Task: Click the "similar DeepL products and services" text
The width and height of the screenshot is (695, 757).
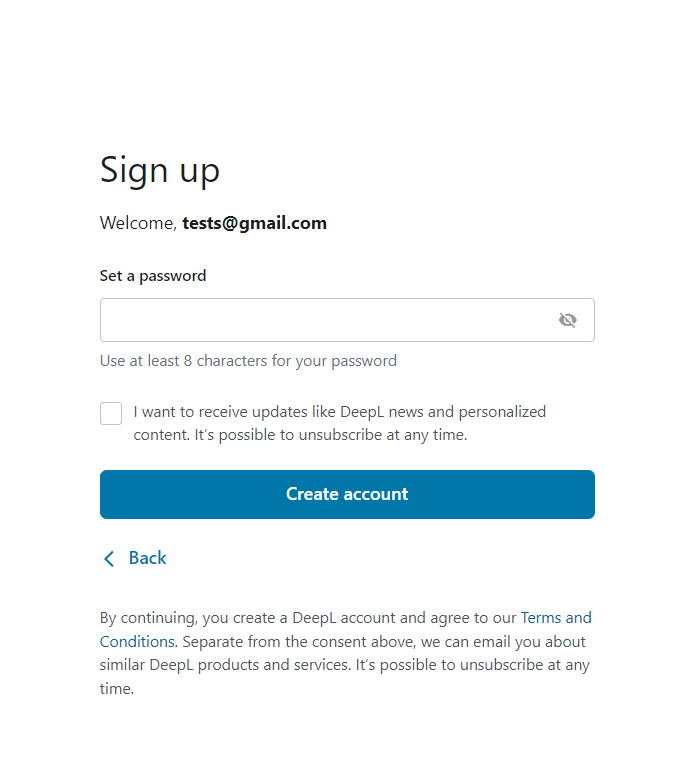Action: click(x=226, y=665)
